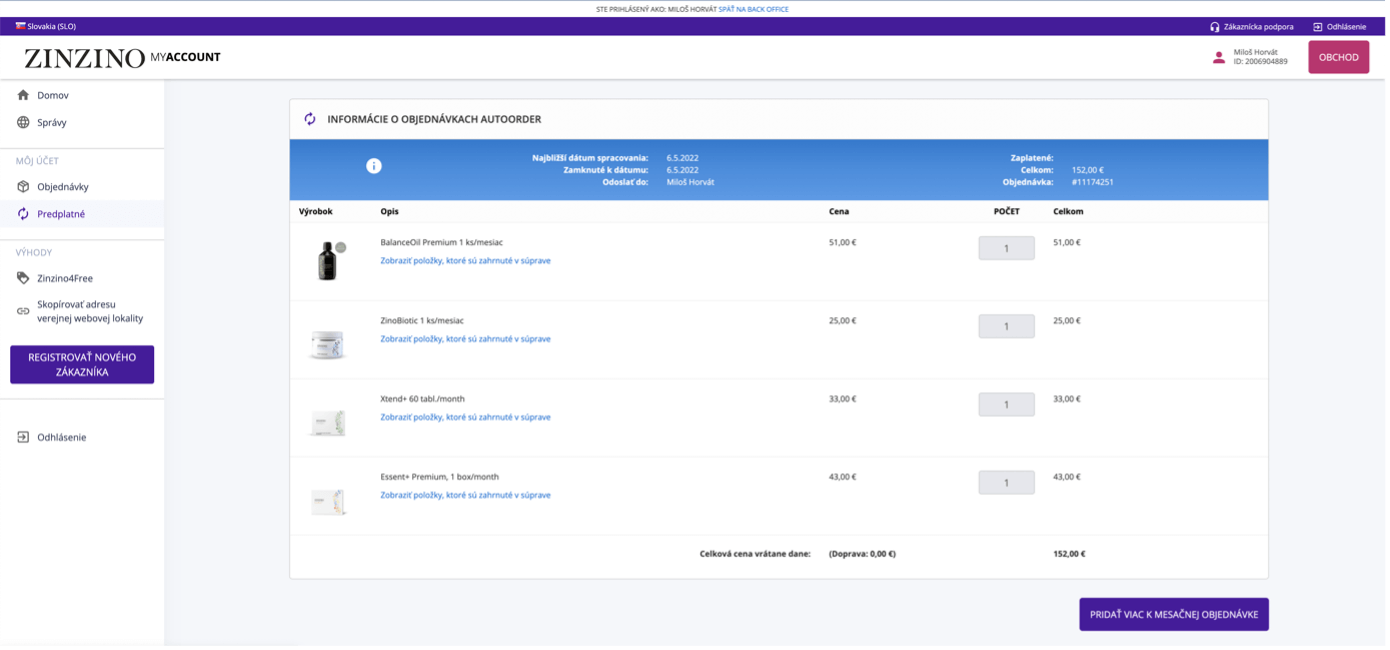
Task: Click the Essent+ Premium box thumbnail
Action: tap(328, 501)
